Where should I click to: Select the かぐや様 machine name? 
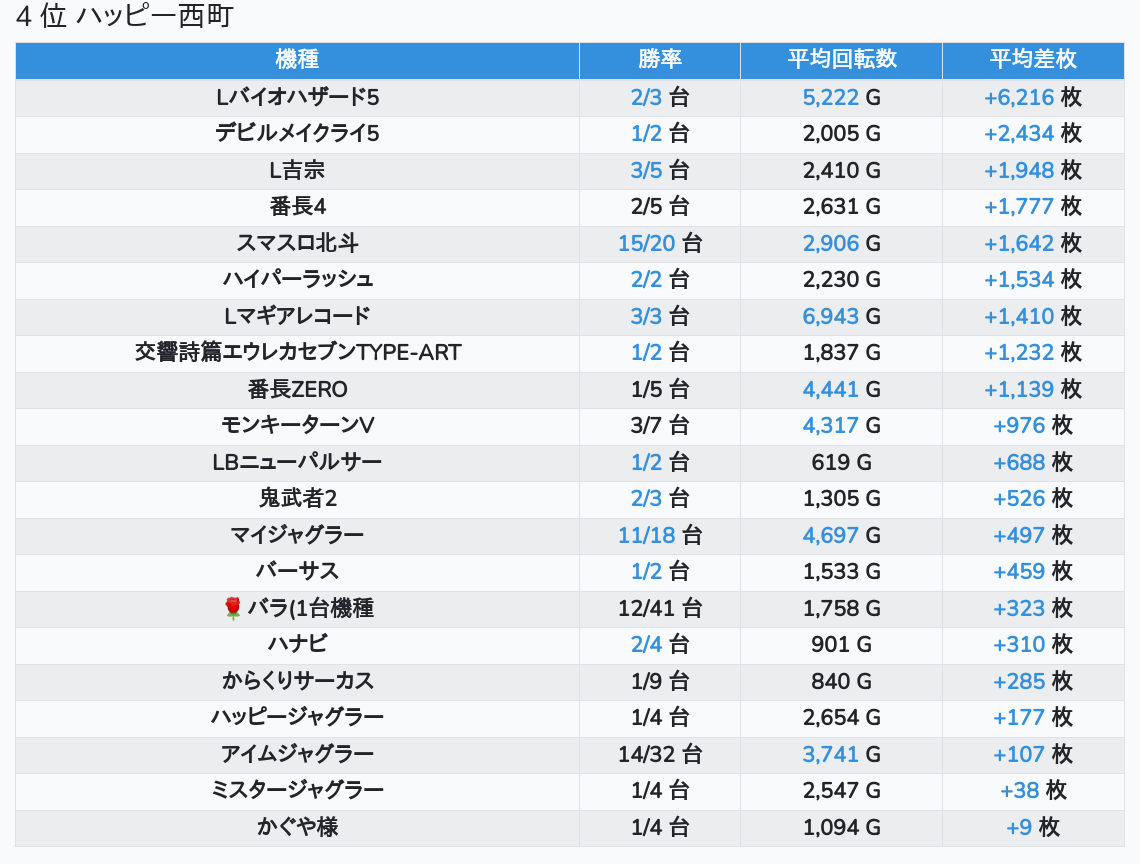point(297,827)
